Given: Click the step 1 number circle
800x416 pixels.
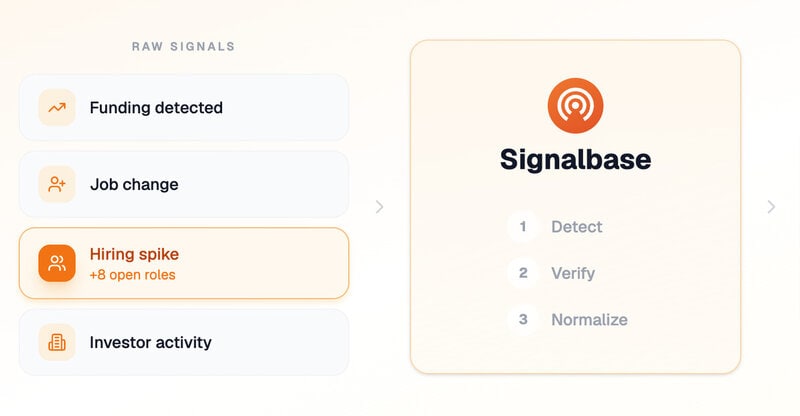Looking at the screenshot, I should point(523,227).
